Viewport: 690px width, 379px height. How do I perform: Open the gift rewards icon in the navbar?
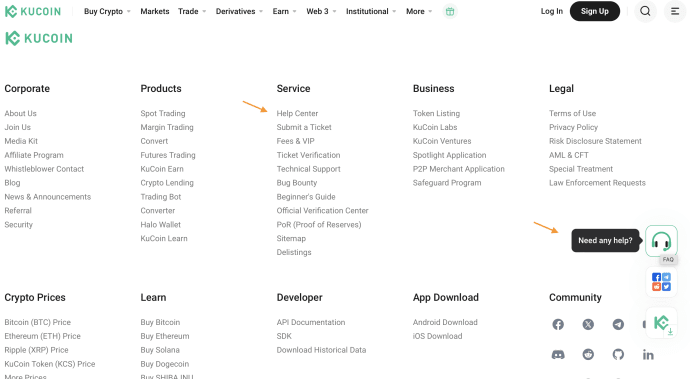[x=450, y=11]
